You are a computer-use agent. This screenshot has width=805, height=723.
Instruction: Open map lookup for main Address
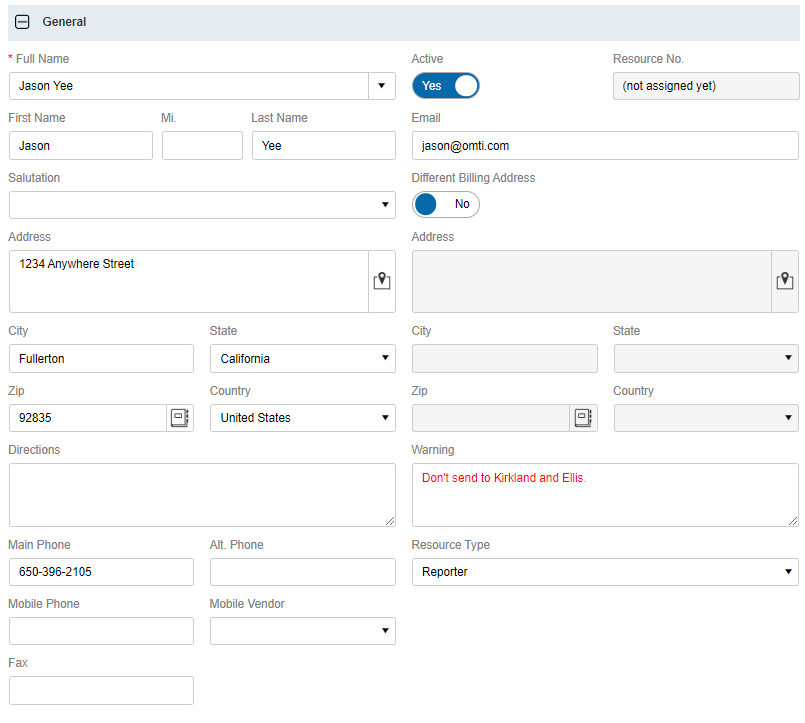click(x=381, y=281)
